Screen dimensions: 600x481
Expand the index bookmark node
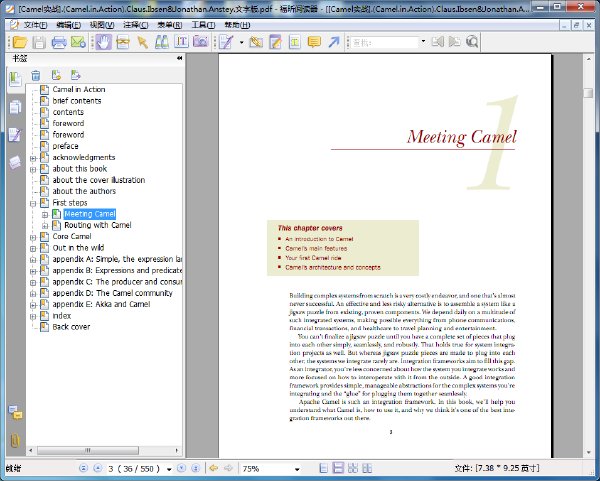click(33, 316)
